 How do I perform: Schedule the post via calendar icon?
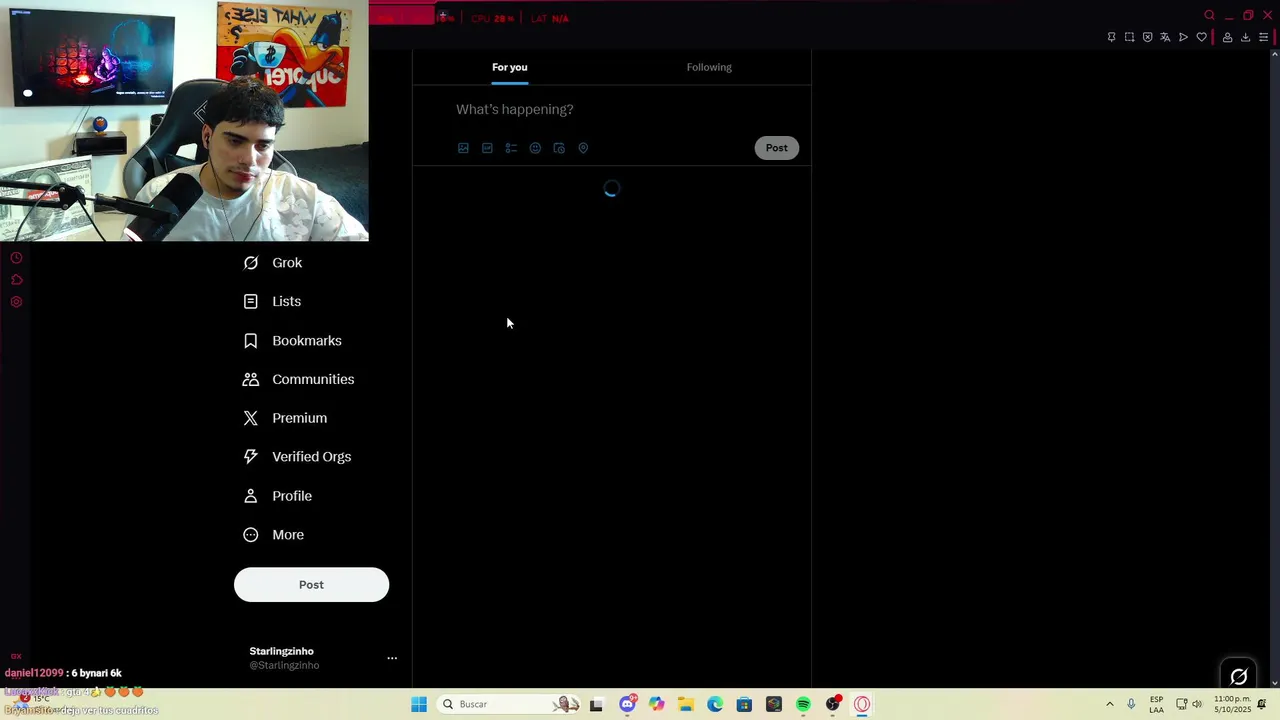pos(559,148)
